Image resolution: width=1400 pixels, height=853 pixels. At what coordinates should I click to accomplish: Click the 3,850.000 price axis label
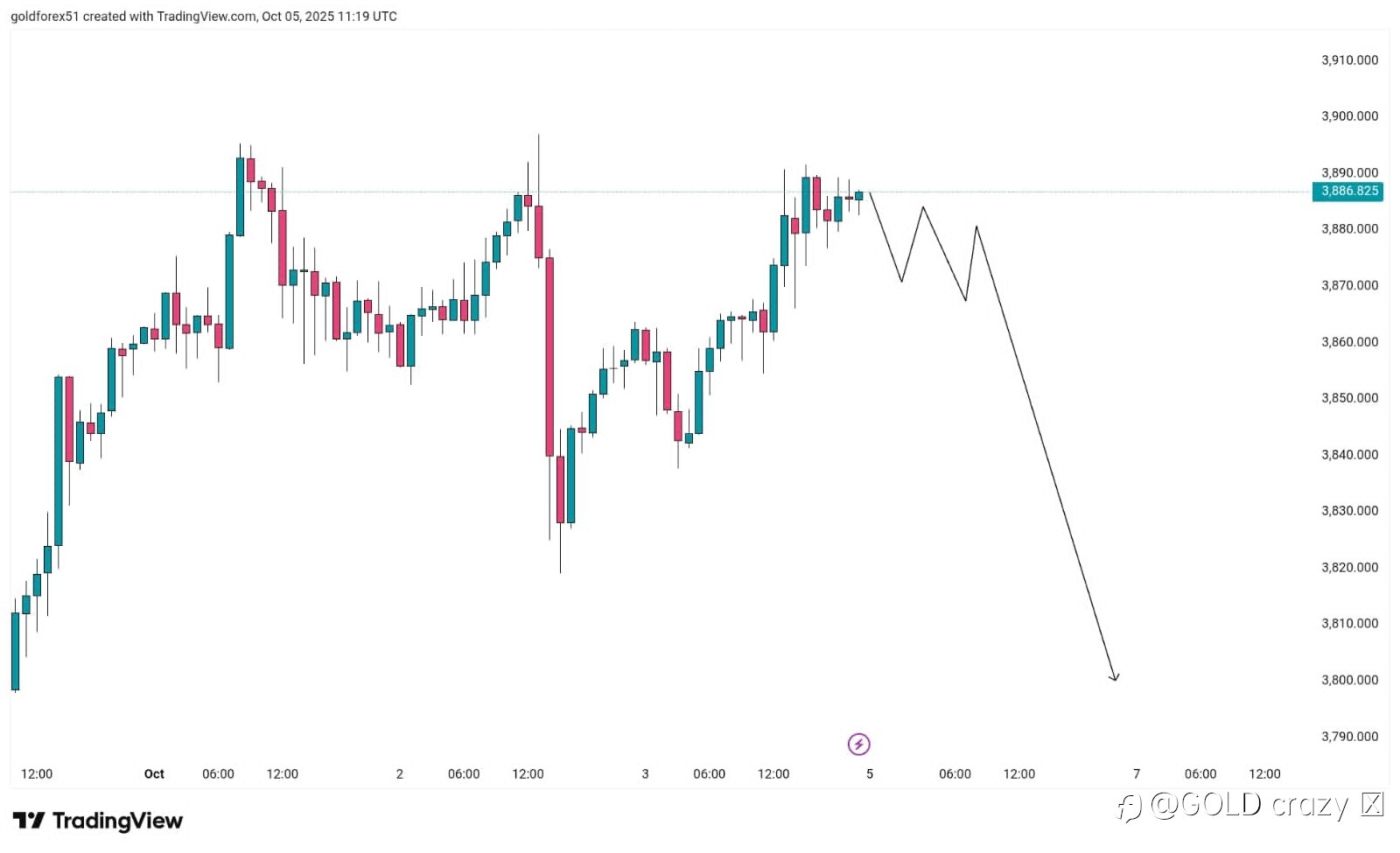(1349, 398)
